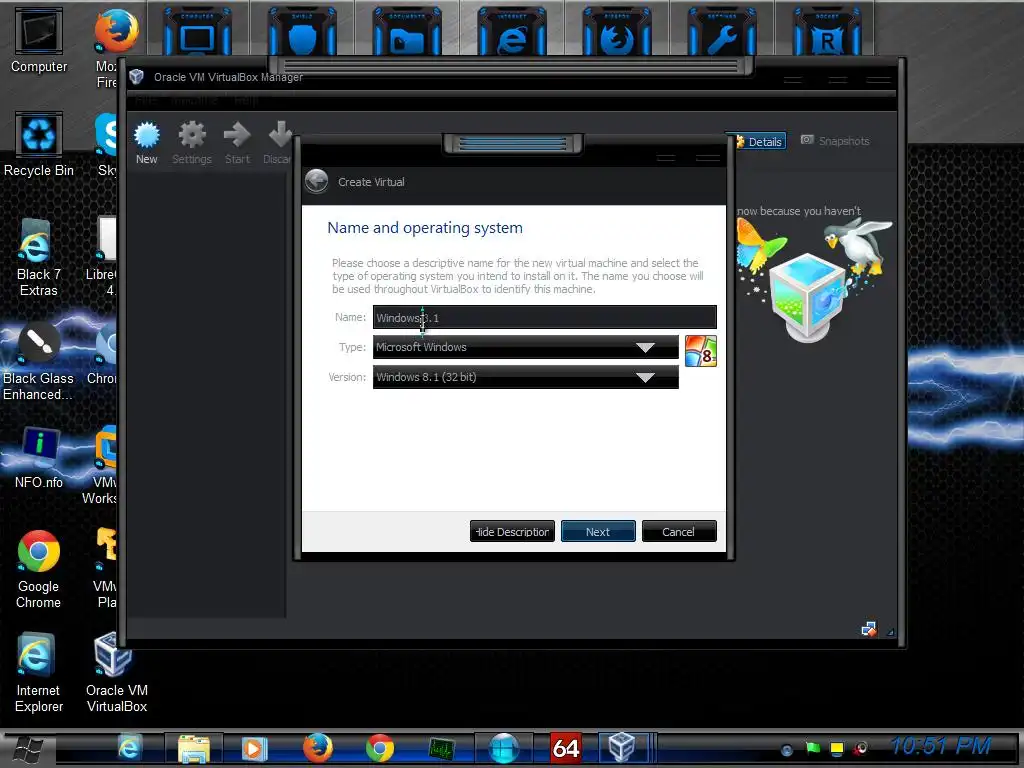Click the red 64 taskbar icon
The height and width of the screenshot is (768, 1024).
pos(565,748)
